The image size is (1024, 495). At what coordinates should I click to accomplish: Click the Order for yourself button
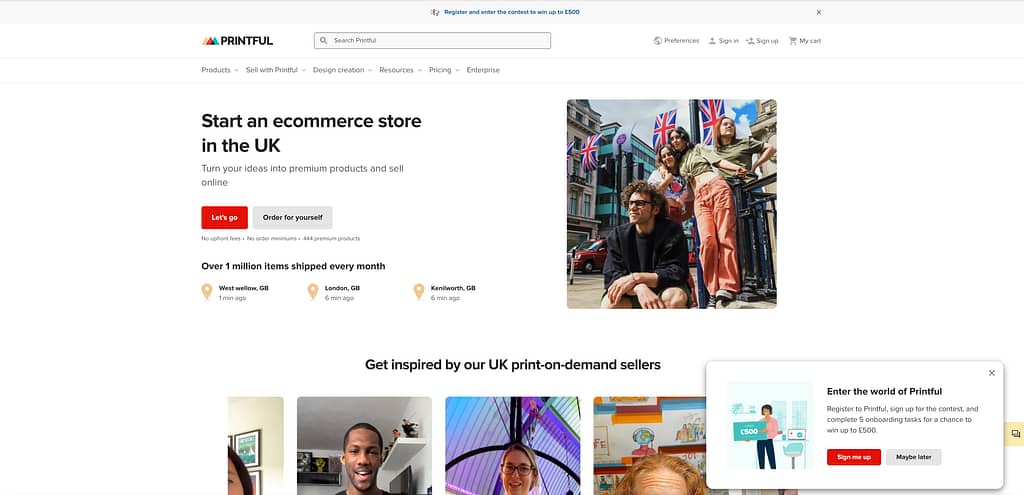click(293, 217)
